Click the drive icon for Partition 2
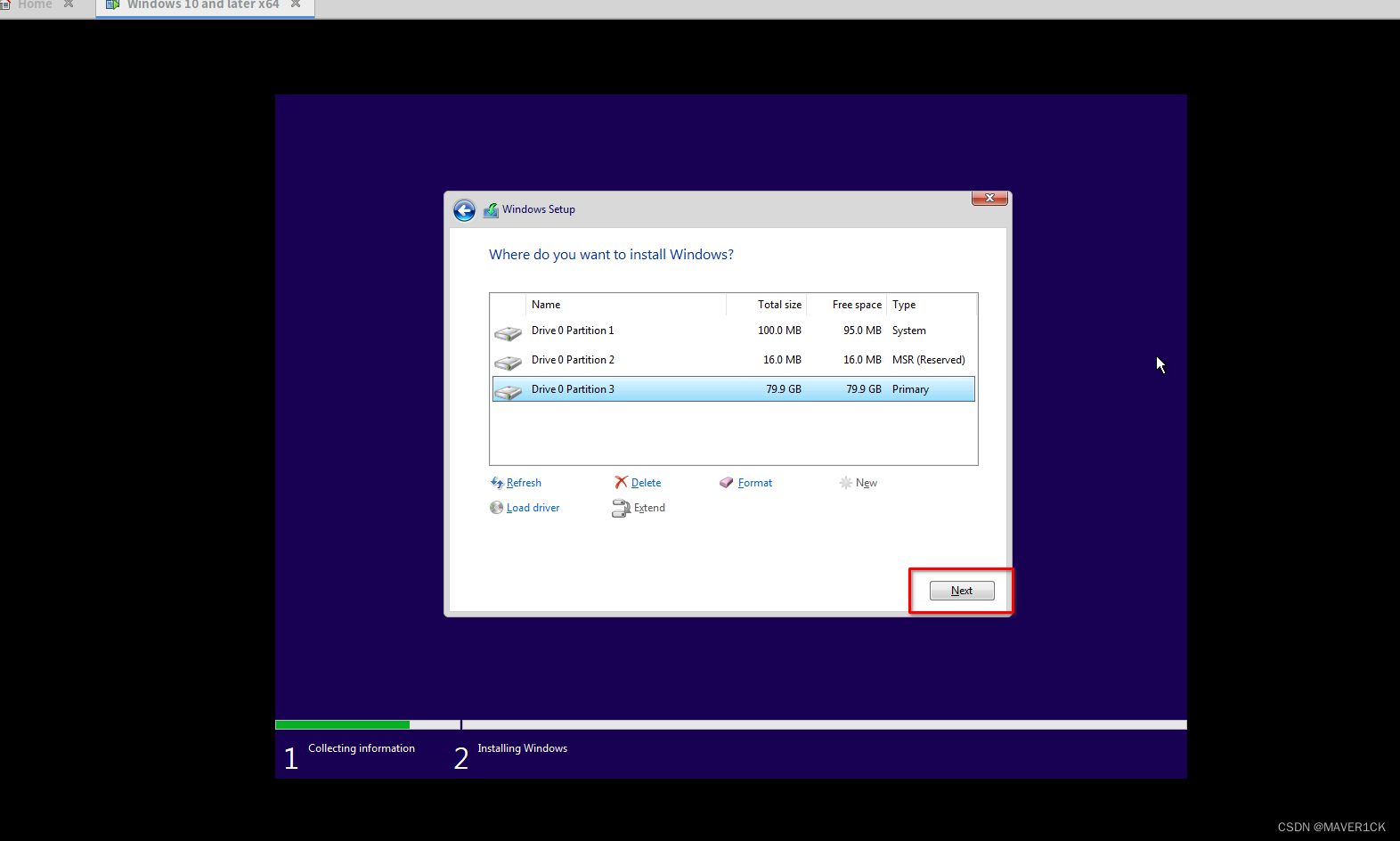This screenshot has width=1400, height=841. click(508, 363)
